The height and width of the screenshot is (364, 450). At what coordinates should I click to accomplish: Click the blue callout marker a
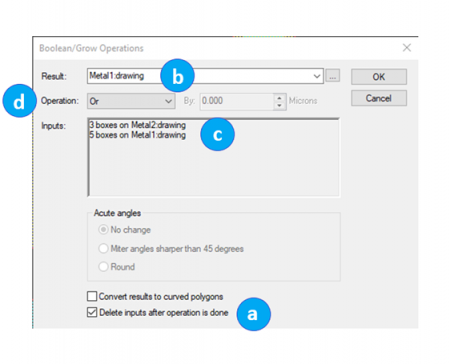[x=254, y=314]
